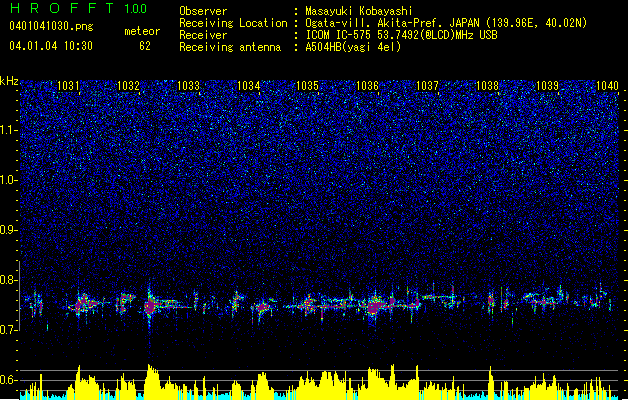
Task: Click the kHz axis unit label
Action: (x=9, y=81)
